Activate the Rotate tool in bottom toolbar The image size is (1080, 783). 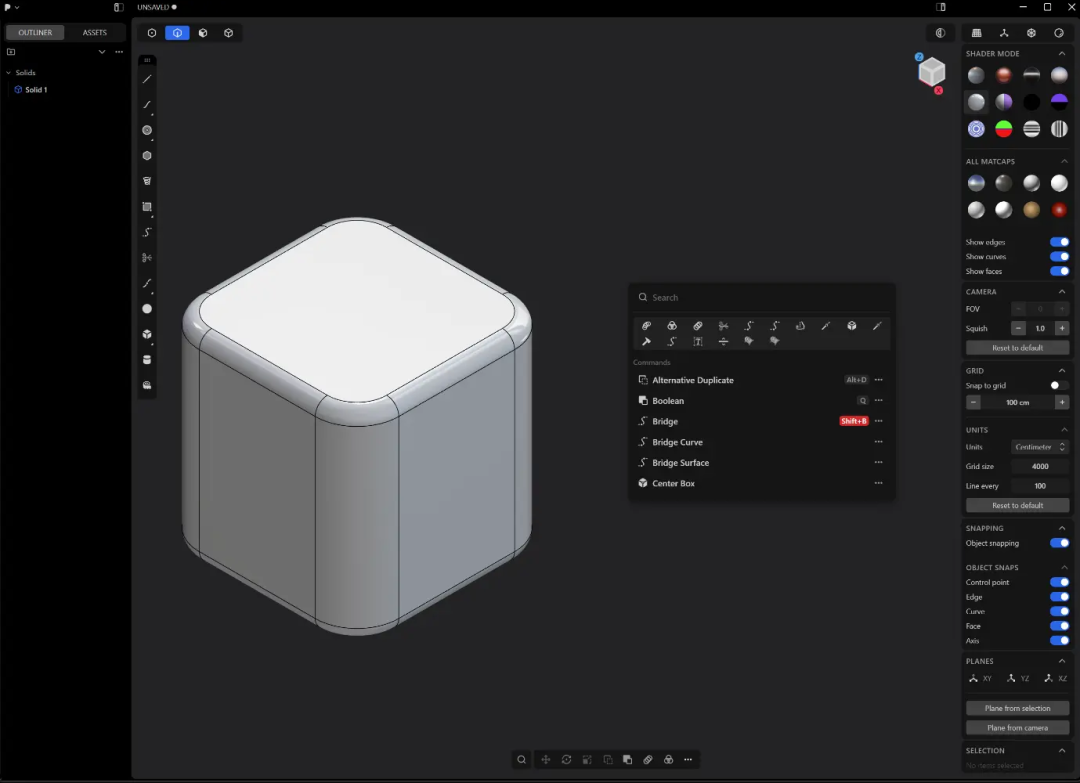pos(567,759)
